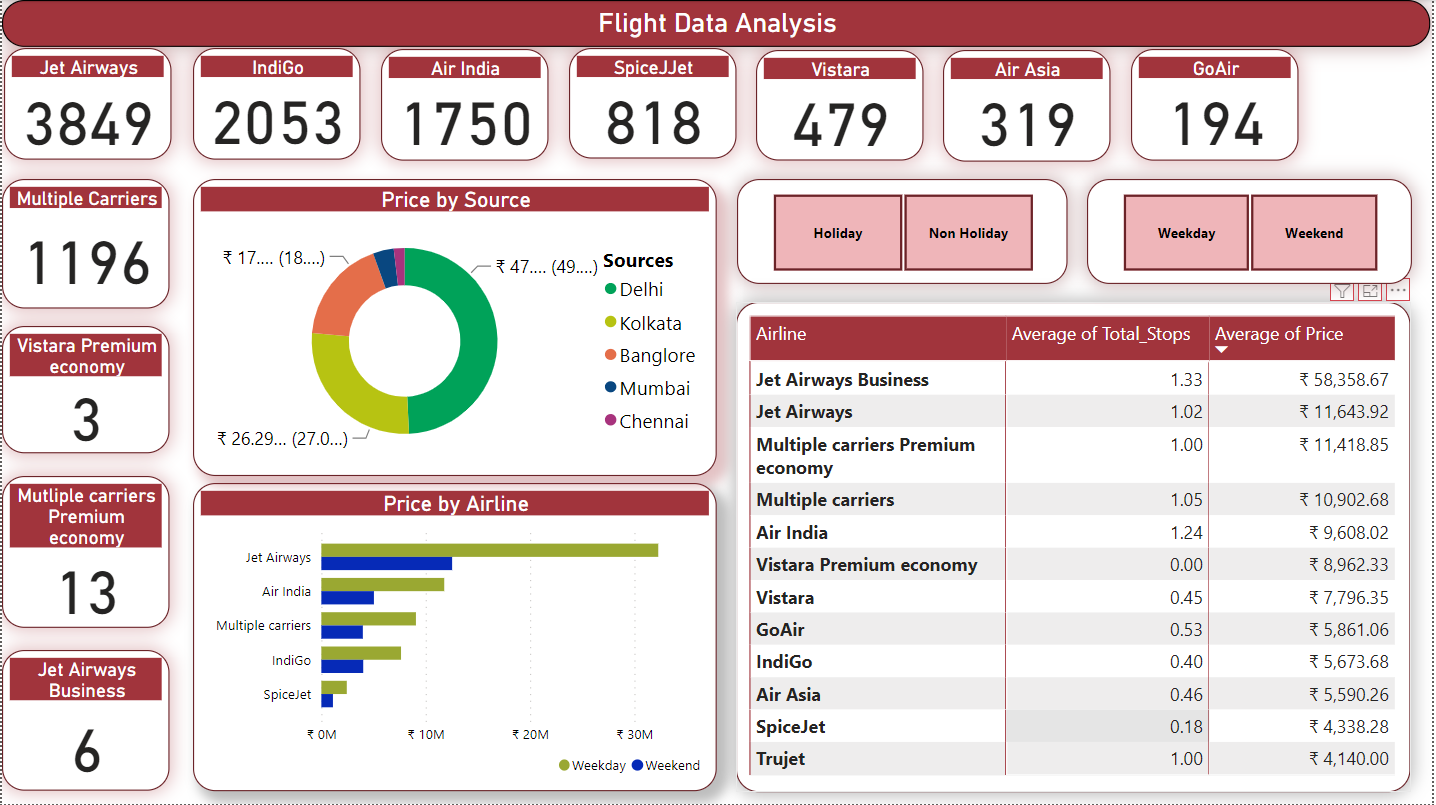The width and height of the screenshot is (1436, 805).
Task: Open focus mode for the airline table
Action: tap(1370, 291)
